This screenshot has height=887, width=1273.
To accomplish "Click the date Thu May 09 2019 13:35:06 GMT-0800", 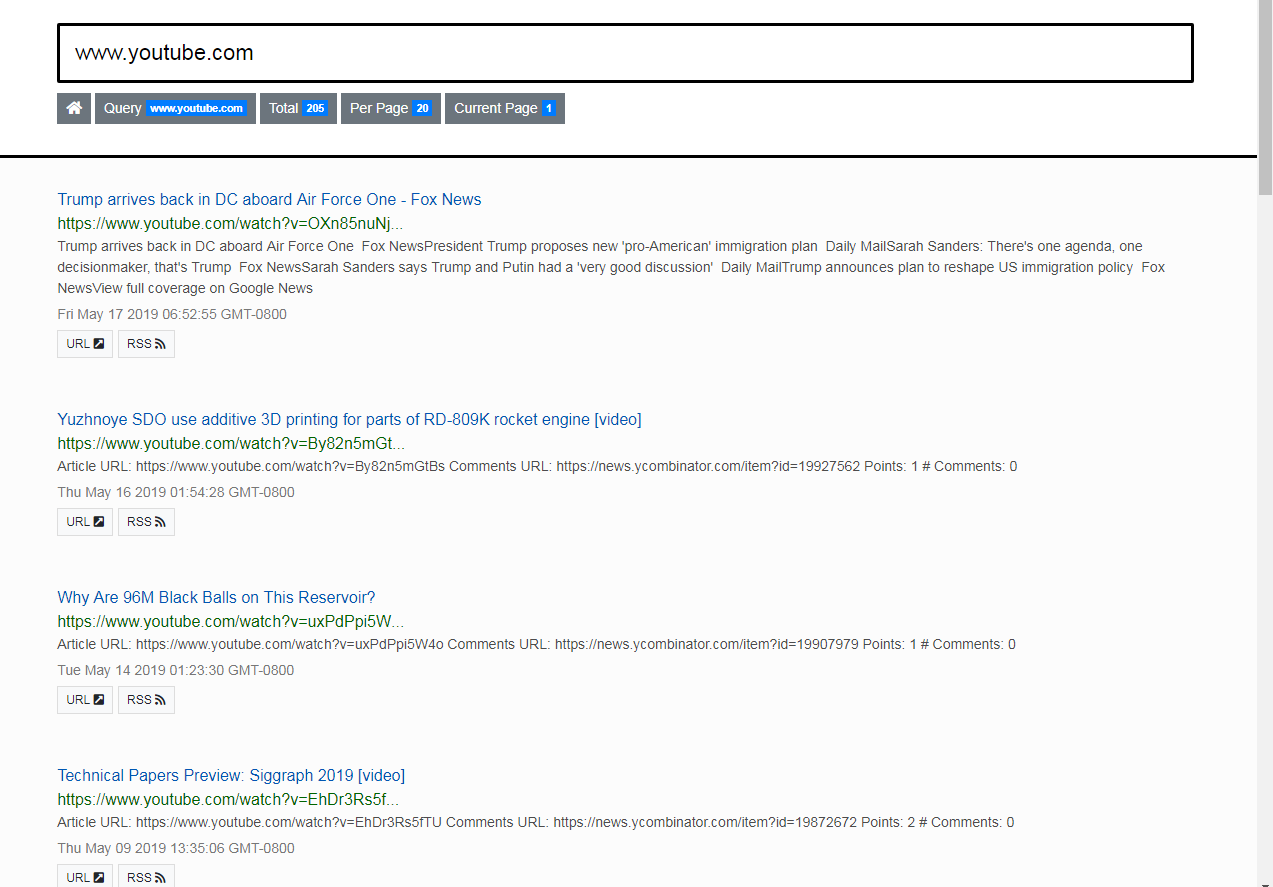I will (x=176, y=848).
